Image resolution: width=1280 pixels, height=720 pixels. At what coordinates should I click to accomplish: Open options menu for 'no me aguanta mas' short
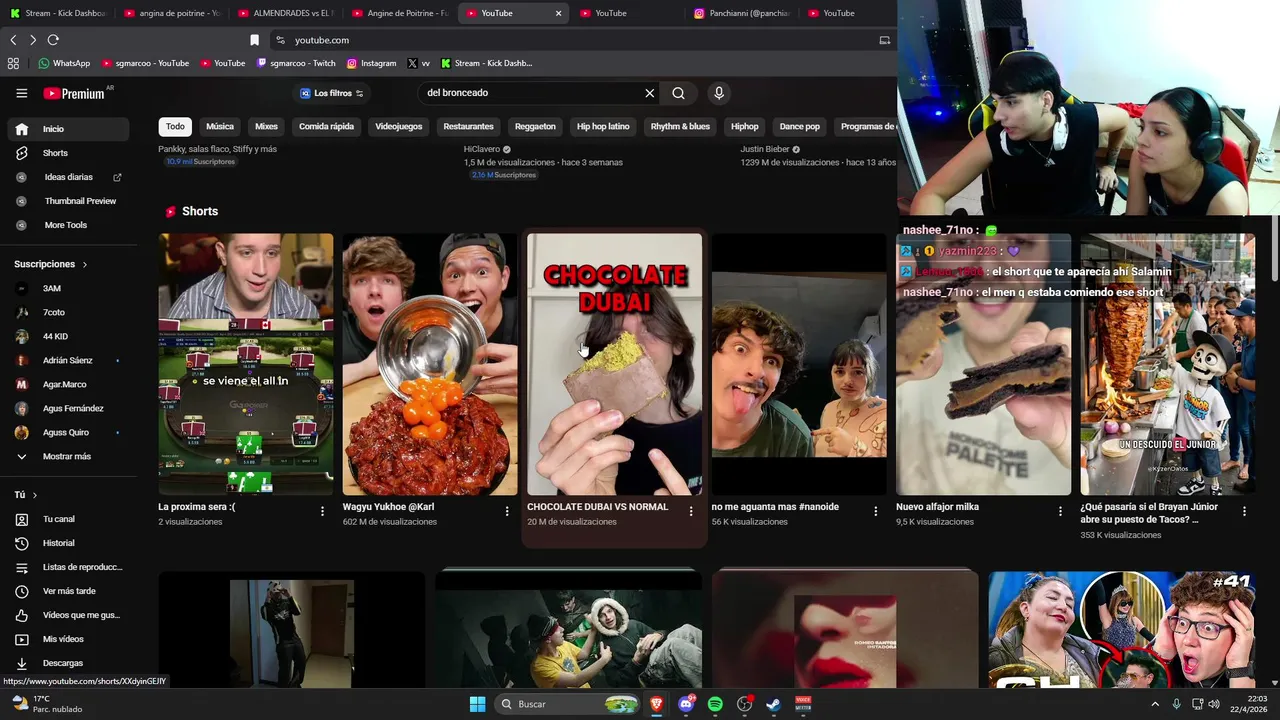876,511
